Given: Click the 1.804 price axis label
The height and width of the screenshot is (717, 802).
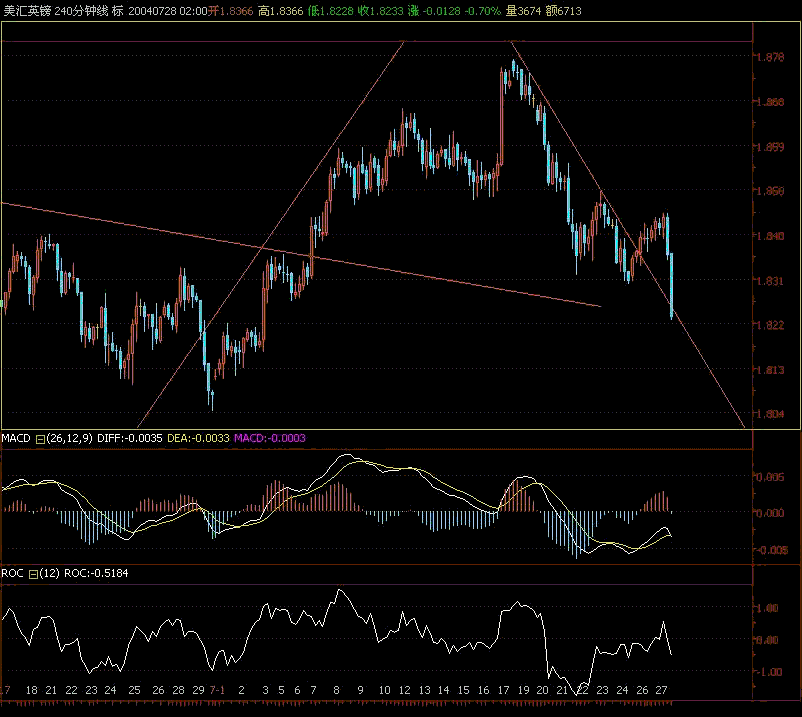Looking at the screenshot, I should (770, 414).
